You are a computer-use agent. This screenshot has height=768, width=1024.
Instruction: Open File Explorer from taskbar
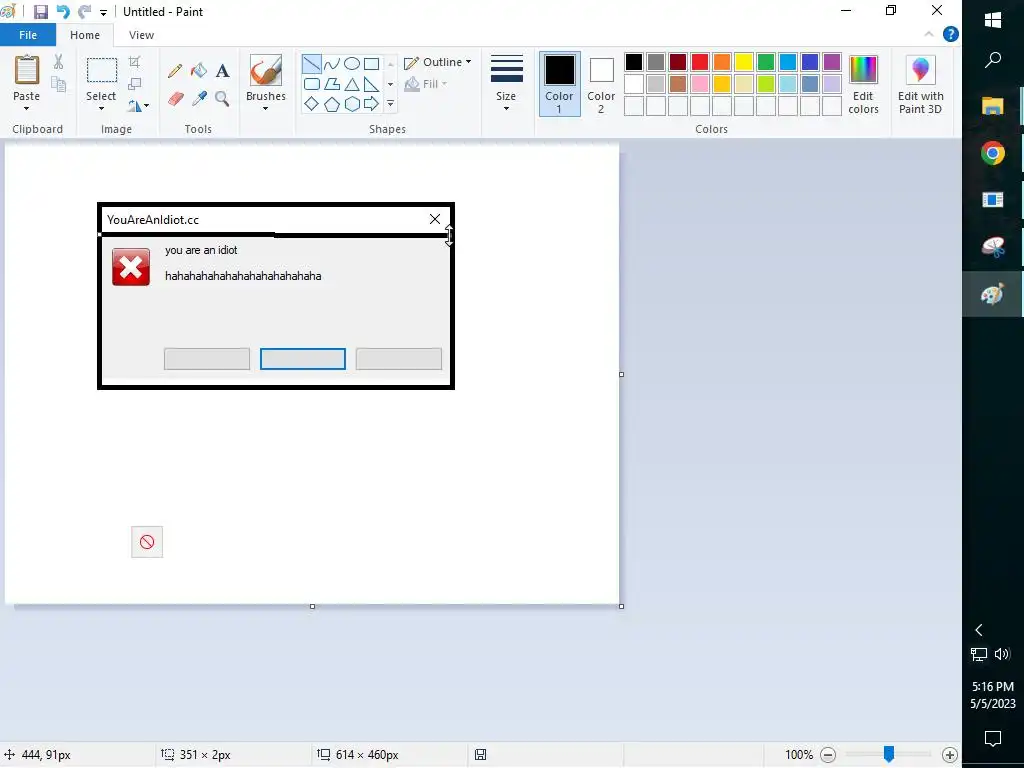(993, 106)
